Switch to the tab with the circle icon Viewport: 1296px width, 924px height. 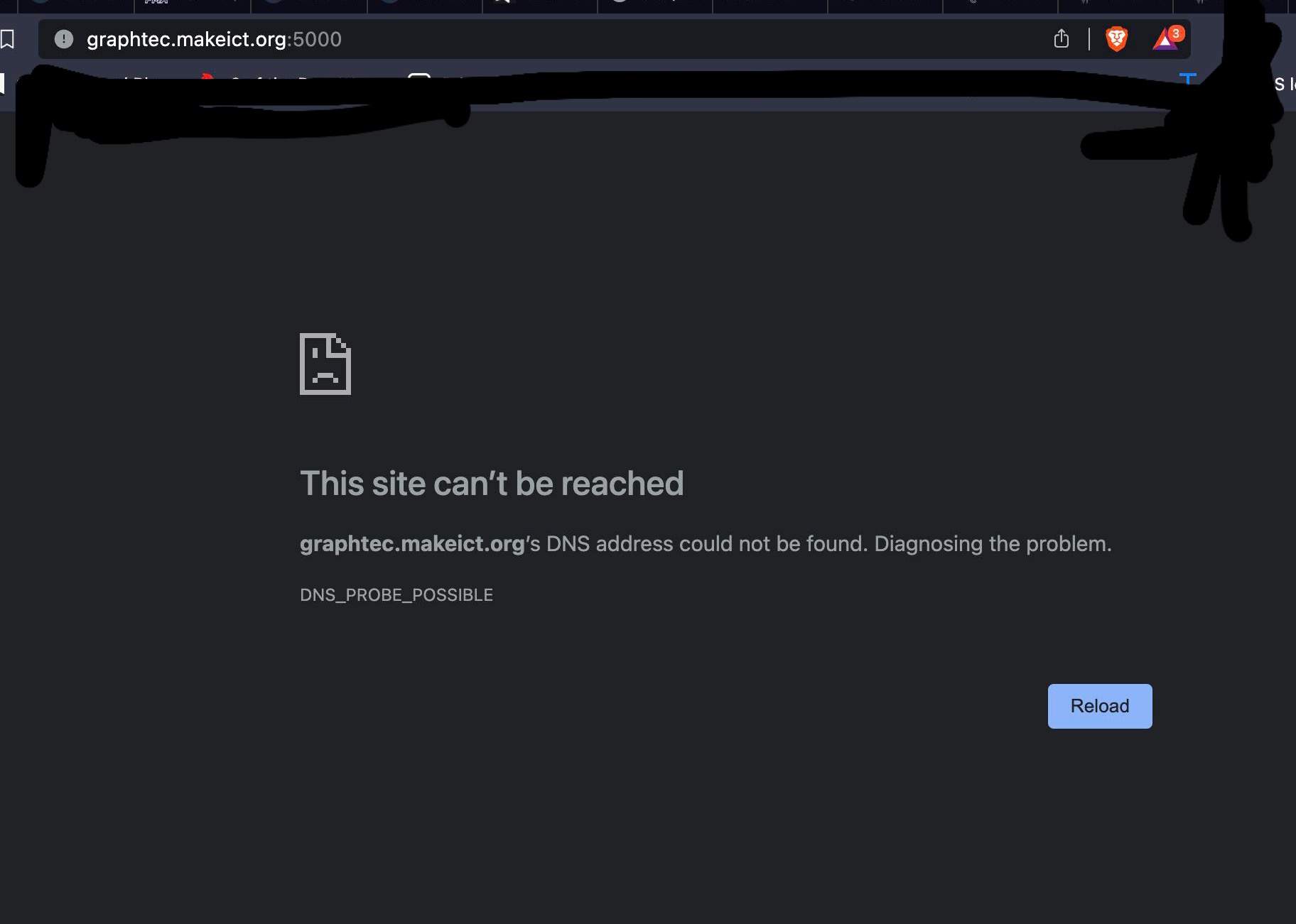[x=655, y=4]
